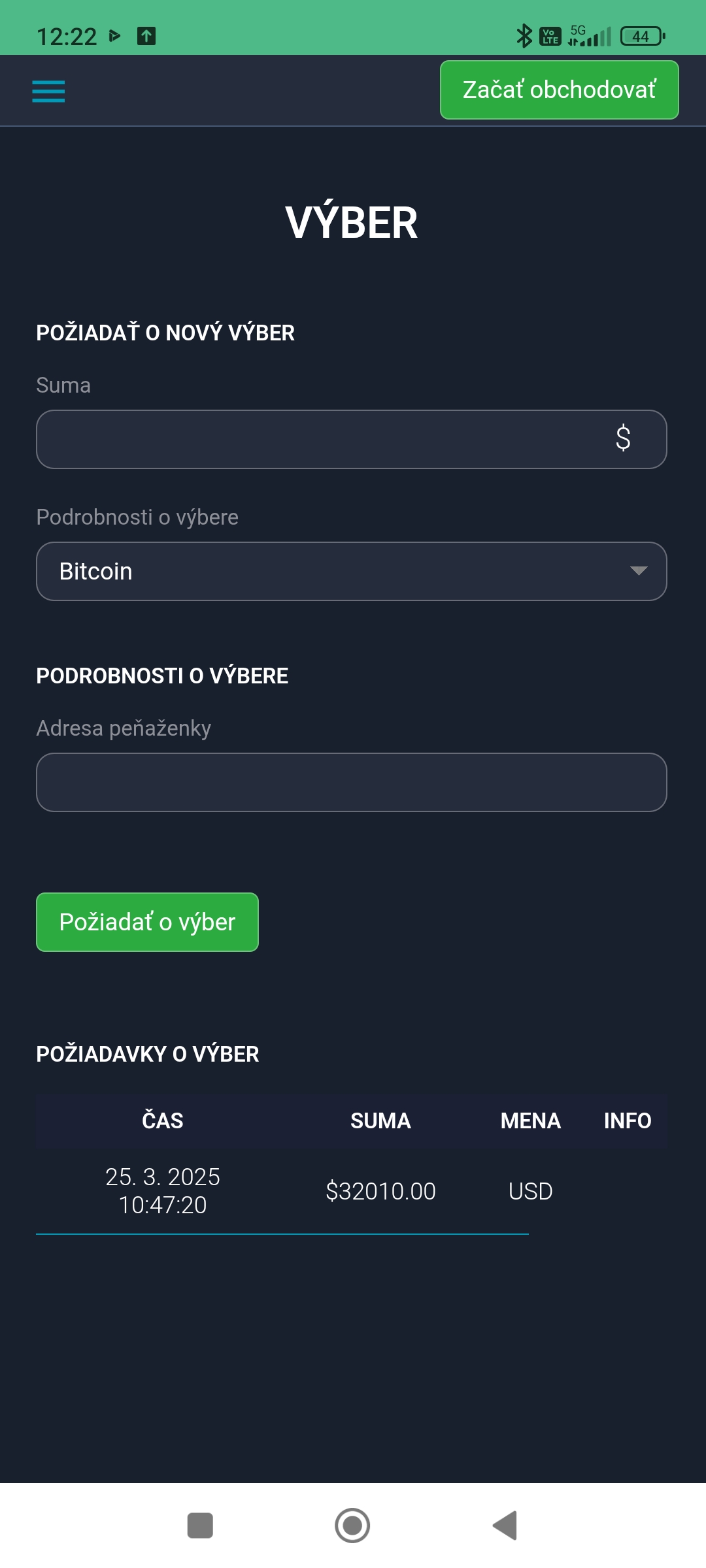Tap the Bluetooth status icon
The height and width of the screenshot is (1568, 706).
point(524,36)
